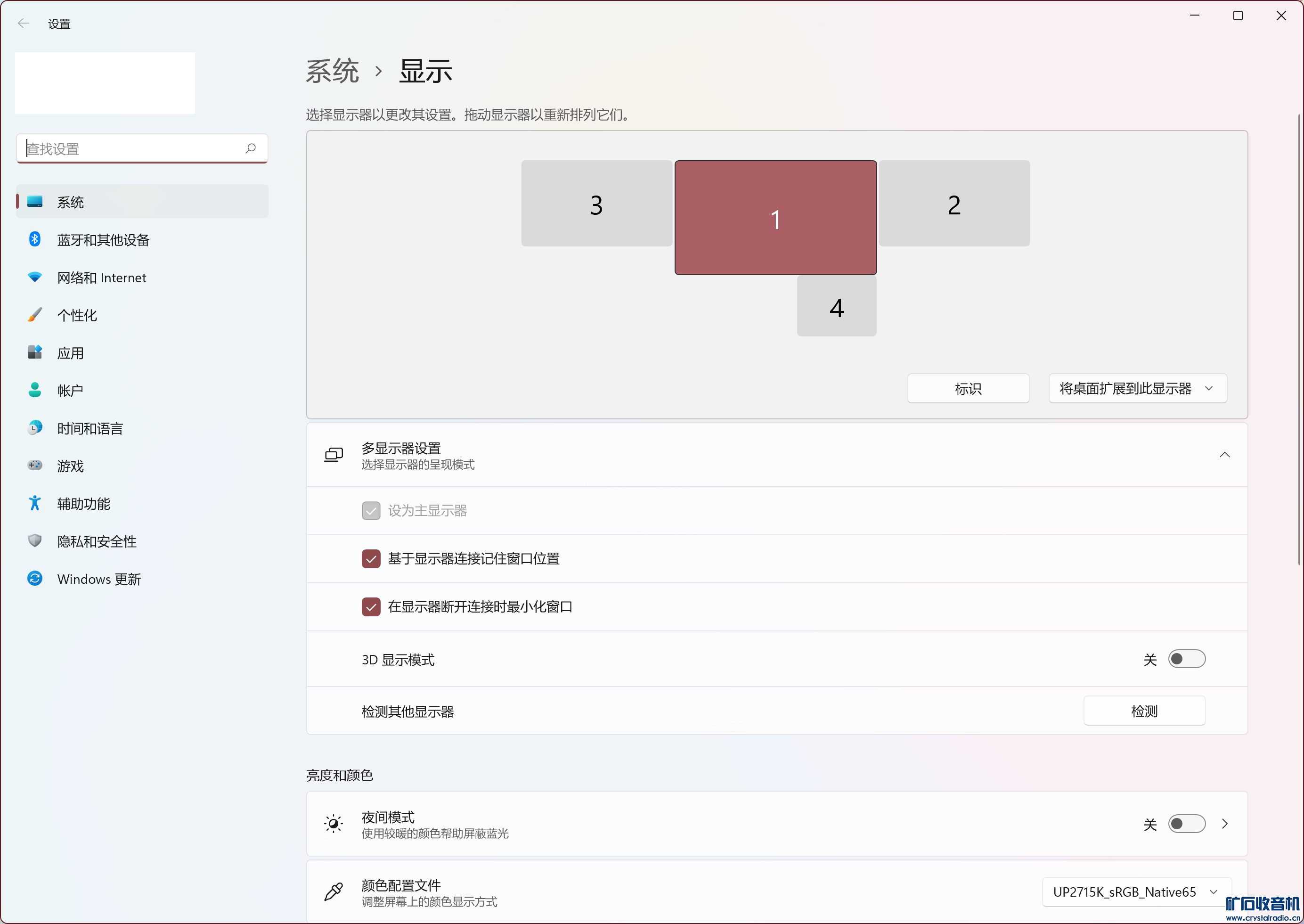The image size is (1304, 924).
Task: Collapse the 多显示器设置 section chevron
Action: 1224,455
